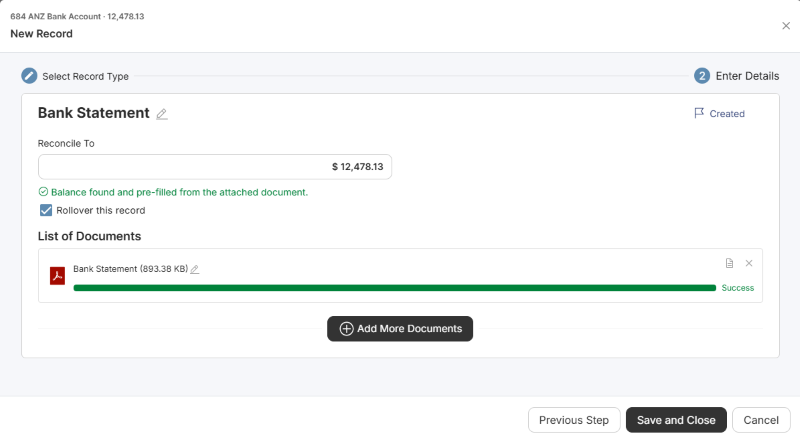800x436 pixels.
Task: Click the plus icon in Add More Documents
Action: click(346, 329)
